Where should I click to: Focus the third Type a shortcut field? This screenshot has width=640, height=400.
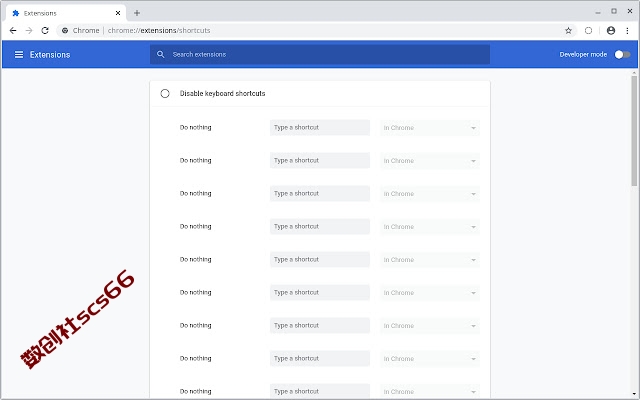(x=320, y=193)
